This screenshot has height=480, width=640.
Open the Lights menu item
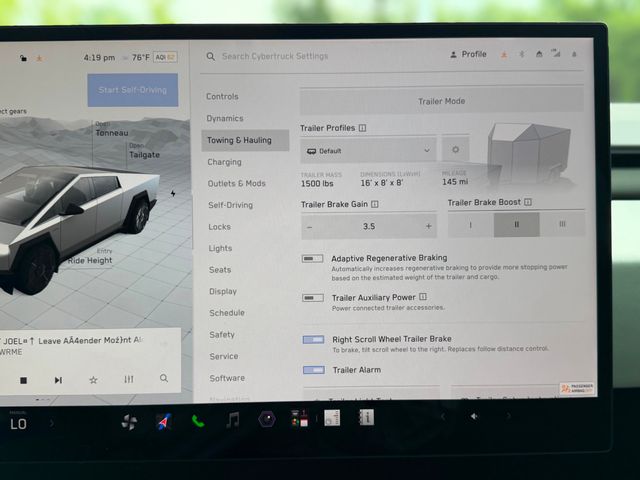point(220,248)
